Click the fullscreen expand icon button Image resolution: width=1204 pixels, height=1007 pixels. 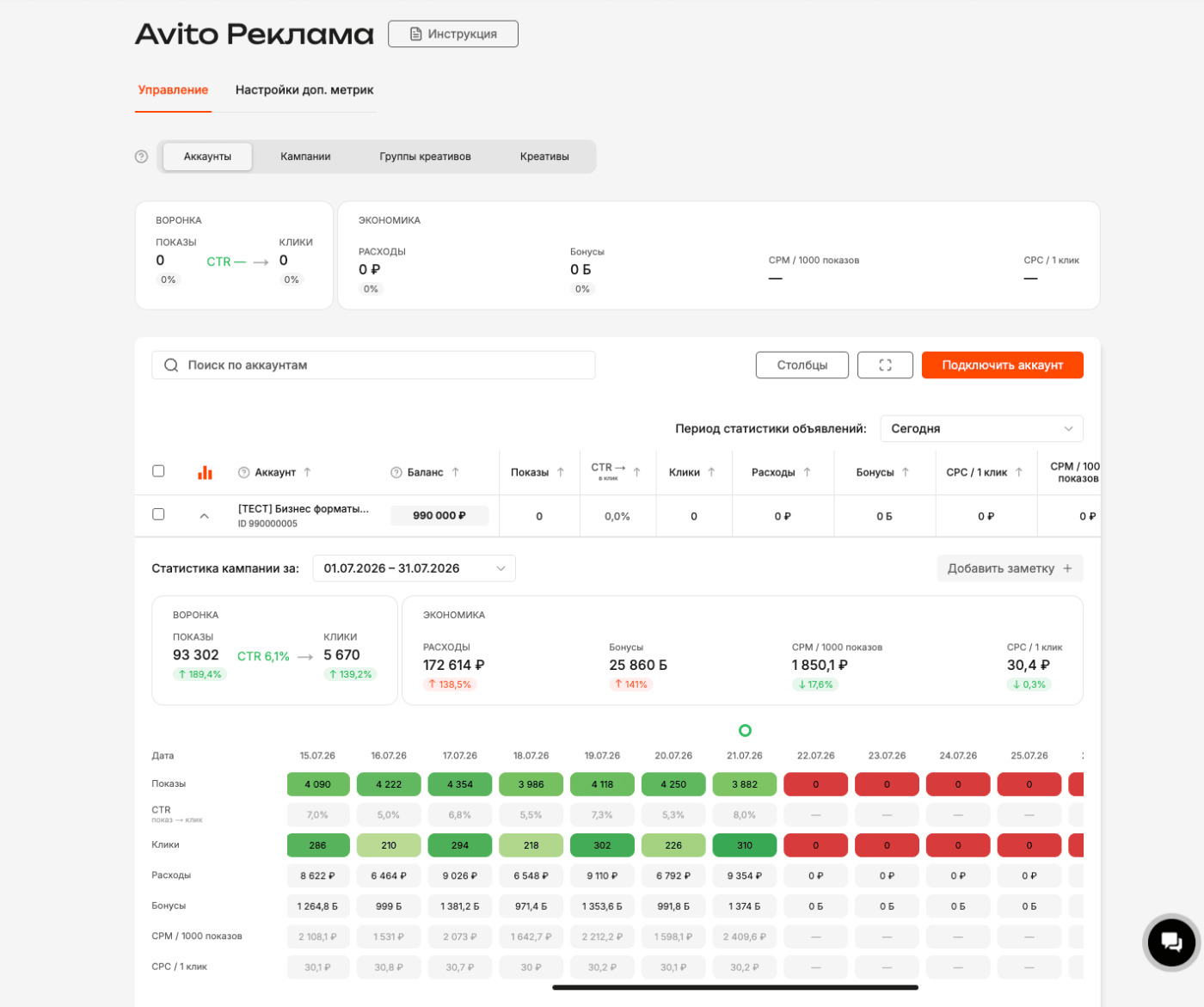point(885,365)
